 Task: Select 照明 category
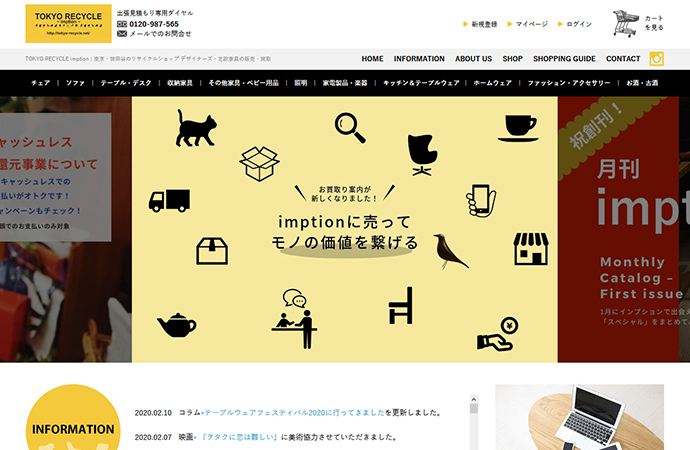[301, 83]
